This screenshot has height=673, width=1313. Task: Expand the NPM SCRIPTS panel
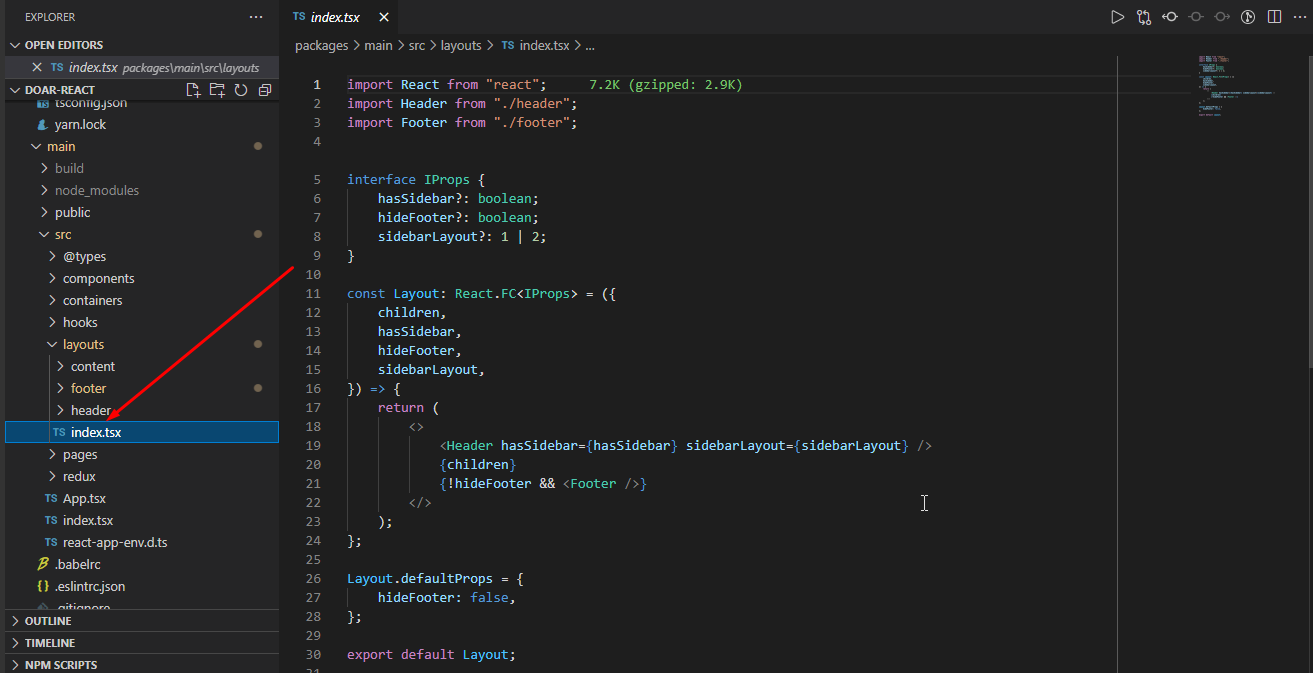[142, 664]
